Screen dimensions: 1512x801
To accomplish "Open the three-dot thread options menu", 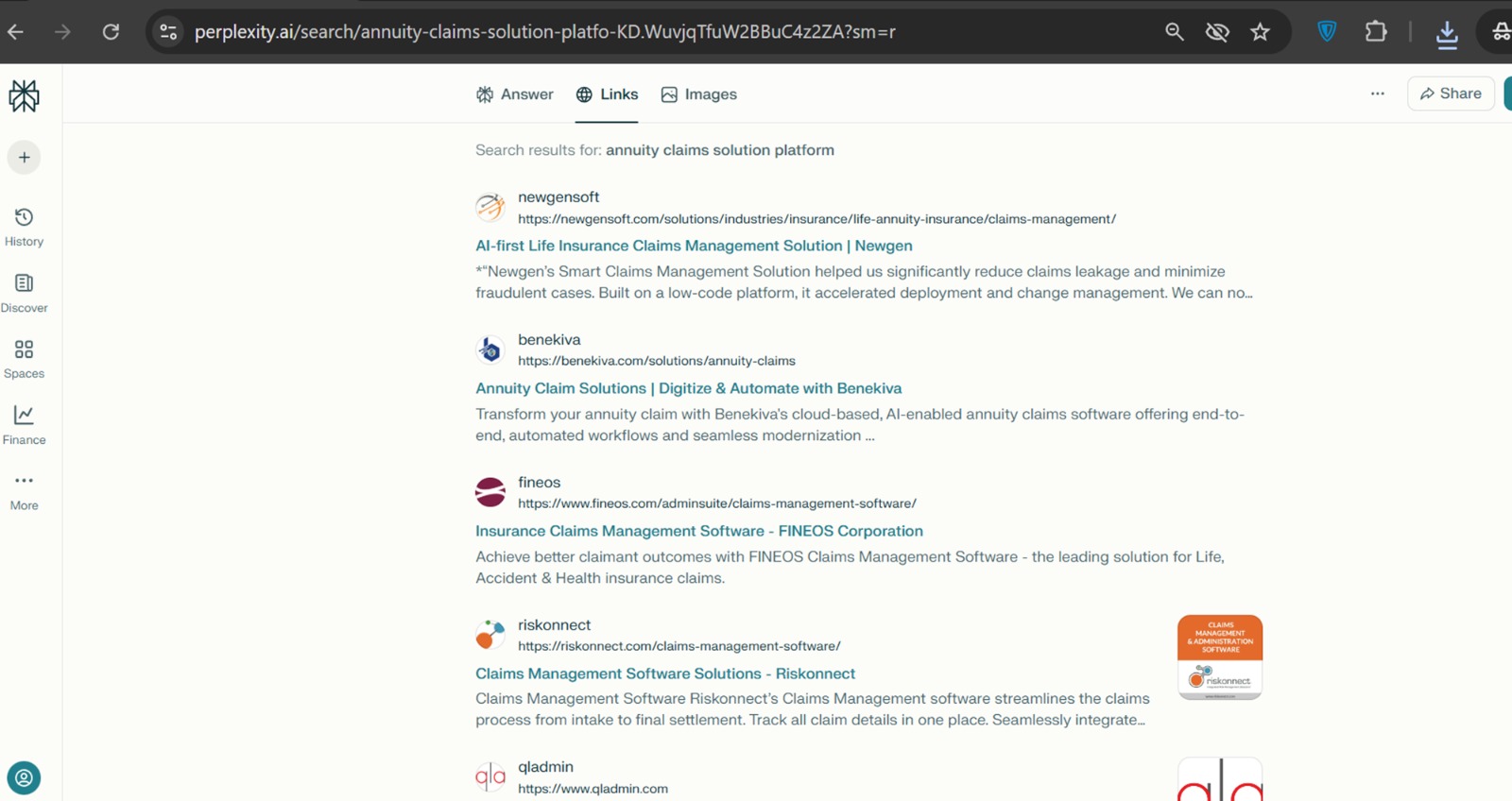I will (x=1378, y=94).
